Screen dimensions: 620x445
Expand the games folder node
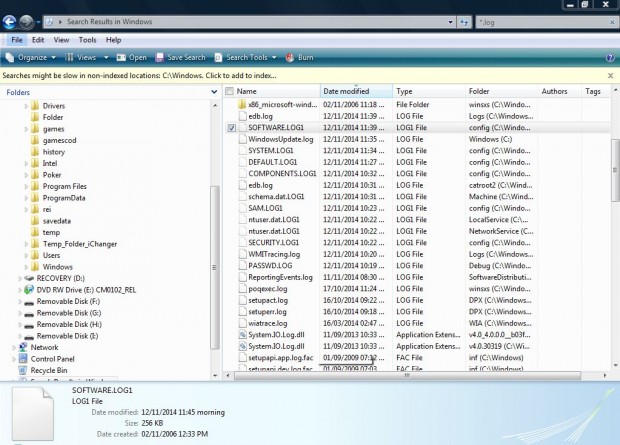tap(26, 129)
